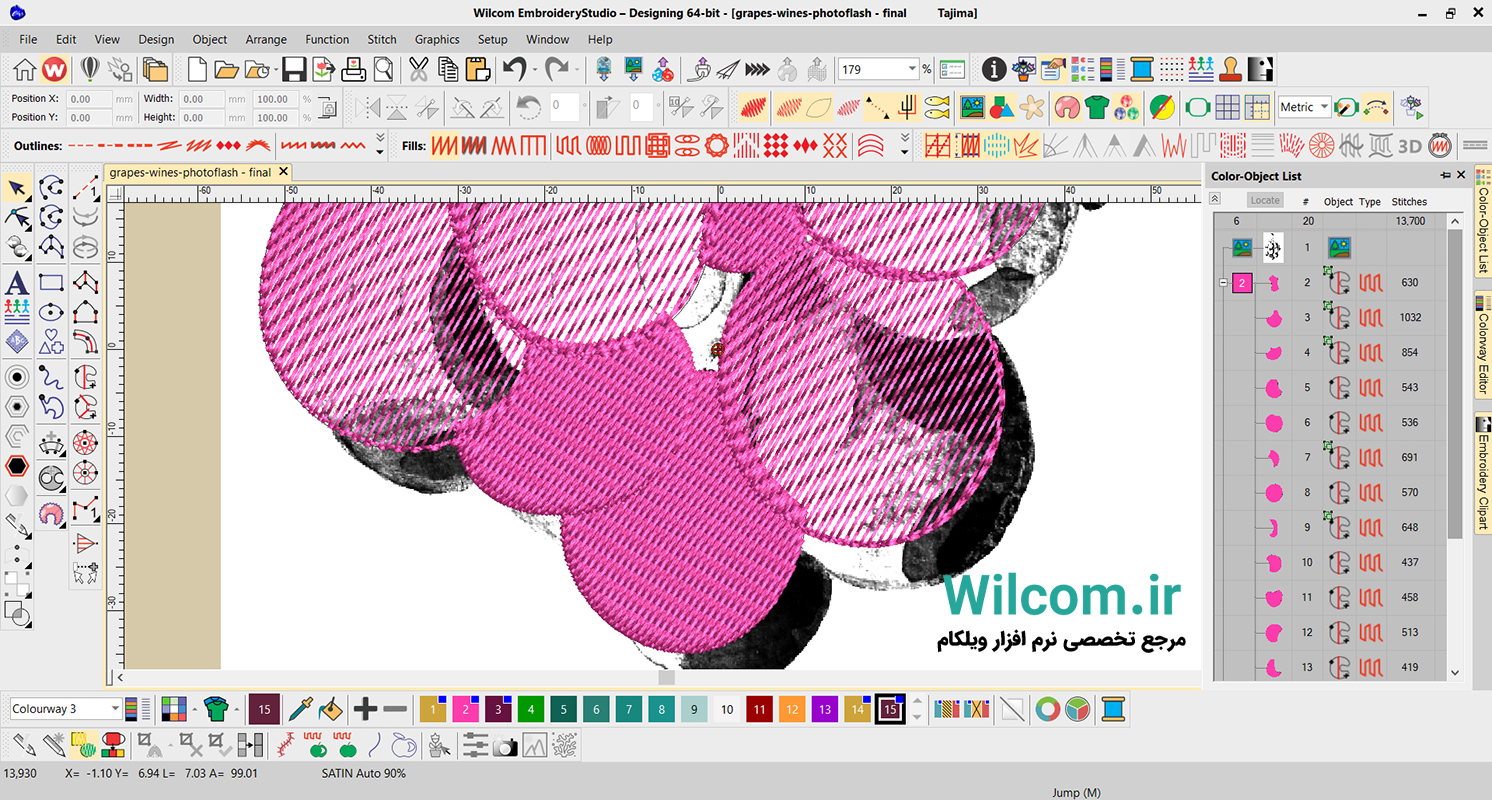The width and height of the screenshot is (1492, 800).
Task: Create a new blank design
Action: tap(197, 69)
